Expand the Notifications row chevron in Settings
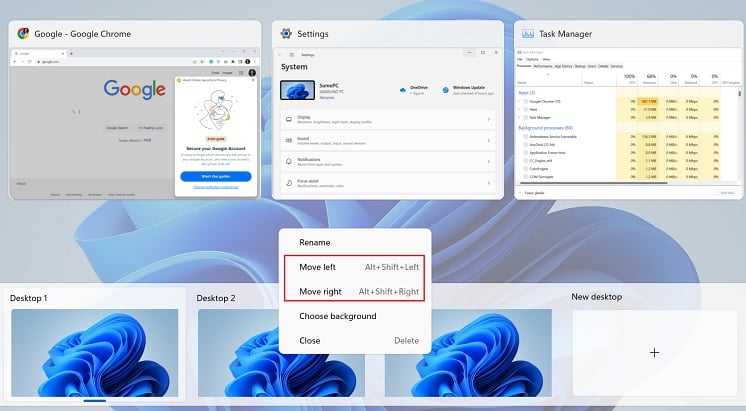This screenshot has width=746, height=411. point(489,162)
